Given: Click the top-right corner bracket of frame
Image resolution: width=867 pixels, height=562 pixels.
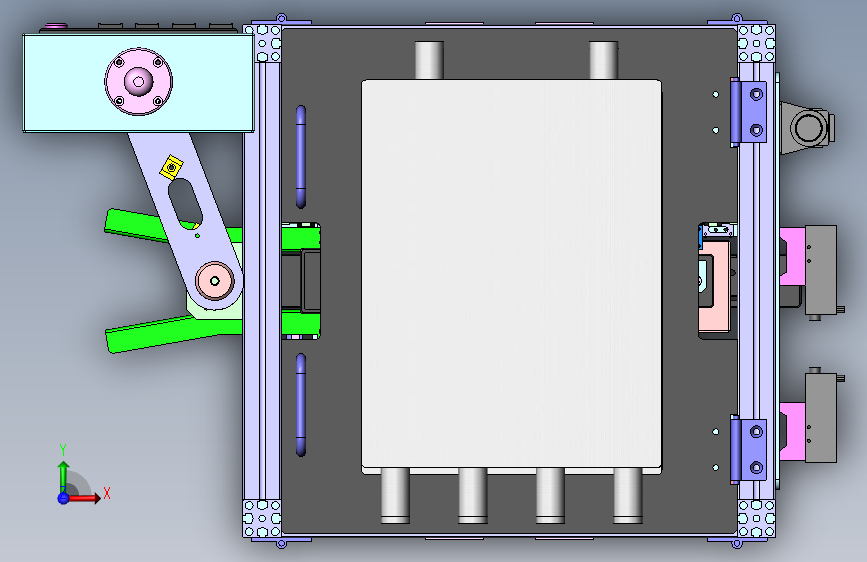Looking at the screenshot, I should pyautogui.click(x=756, y=43).
